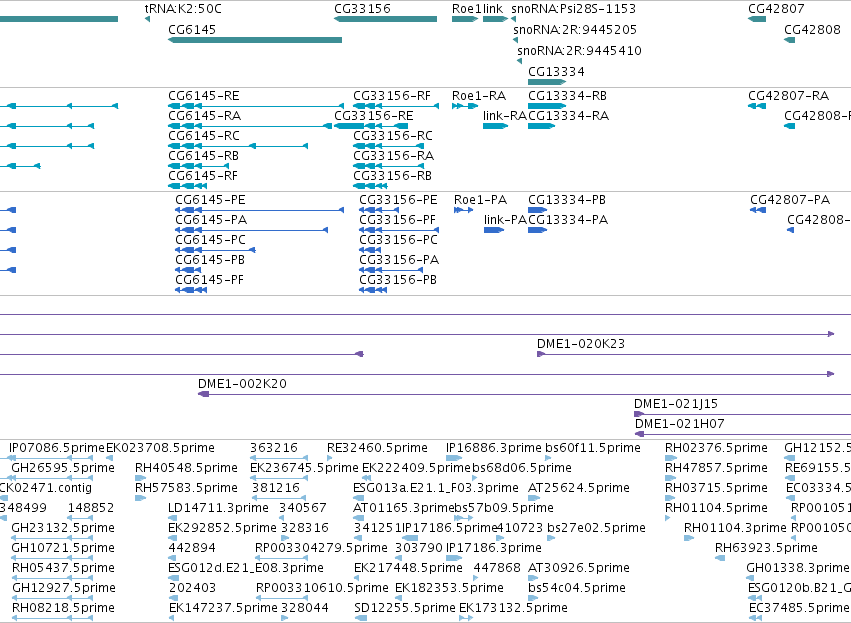Select the CG6145 gene bar
The height and width of the screenshot is (623, 851).
(x=255, y=40)
